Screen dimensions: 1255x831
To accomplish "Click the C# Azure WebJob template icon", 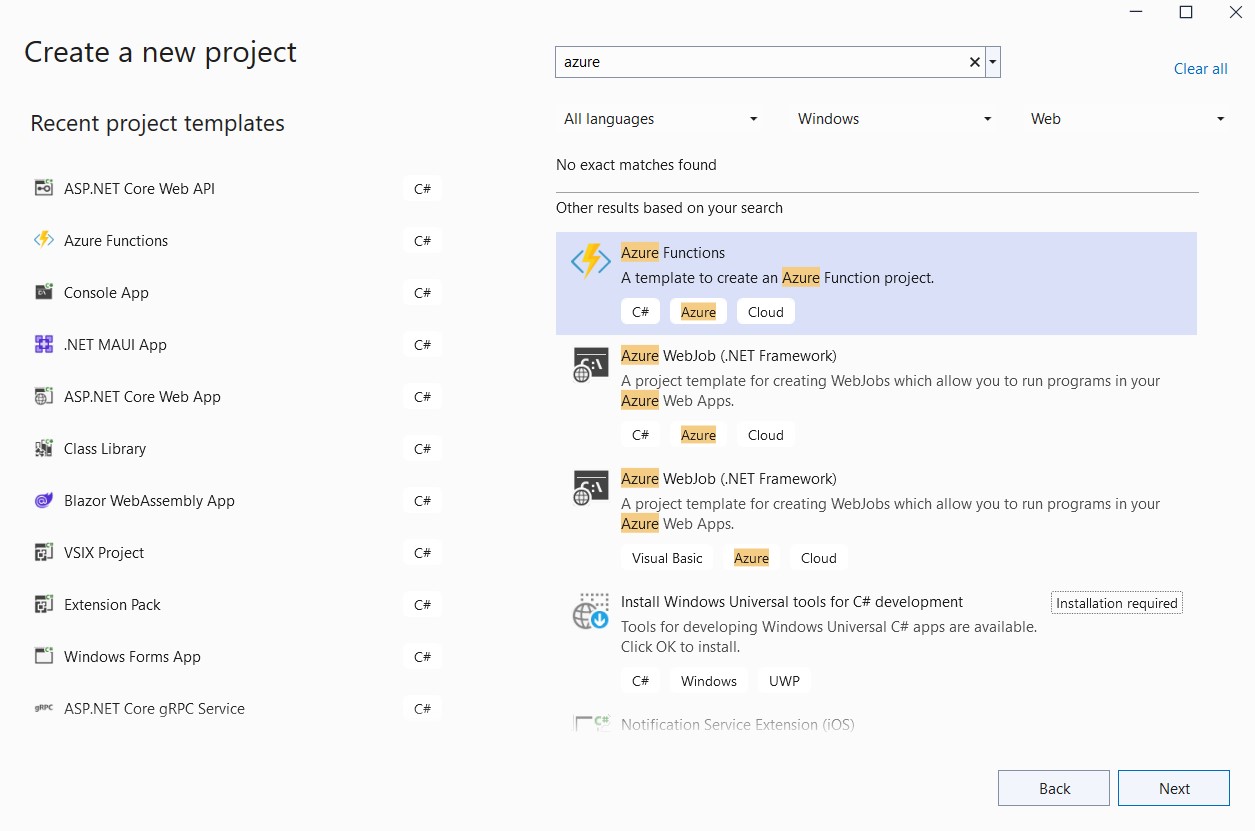I will click(591, 365).
